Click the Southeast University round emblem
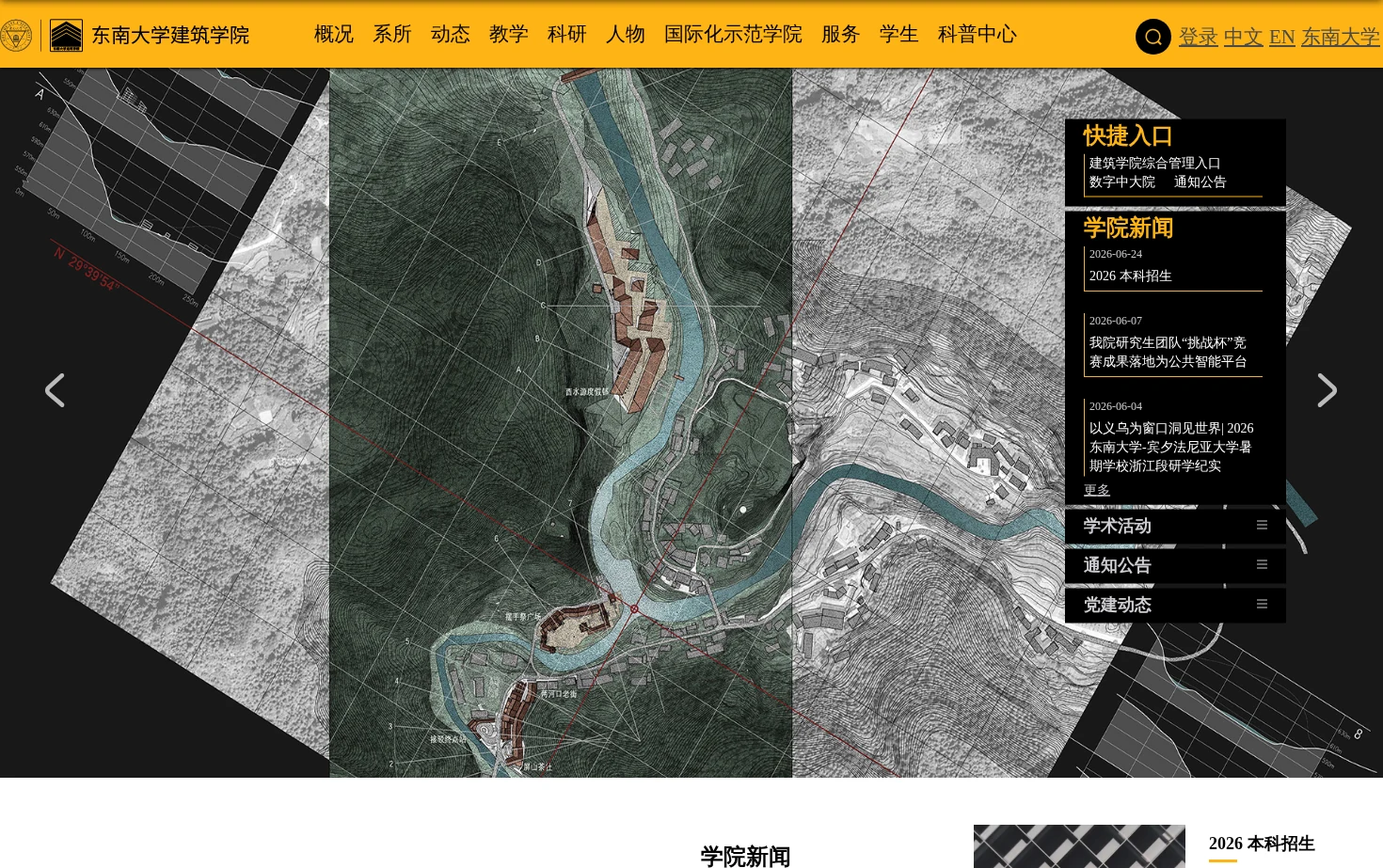1383x868 pixels. pyautogui.click(x=15, y=36)
